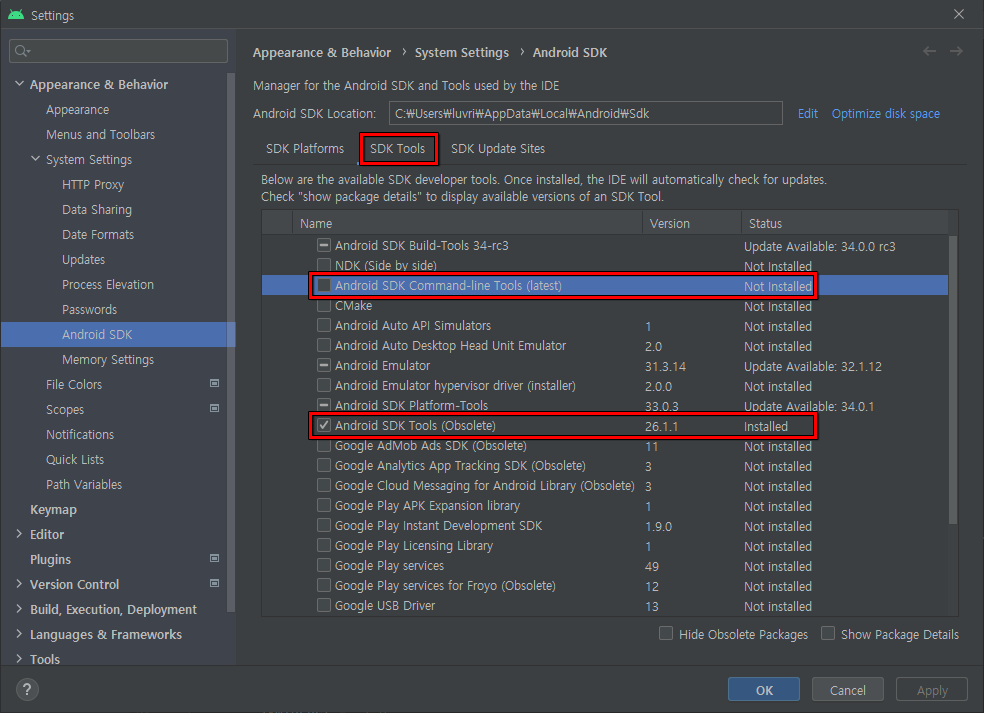This screenshot has height=713, width=984.
Task: Open Date Formats settings
Action: 98,235
